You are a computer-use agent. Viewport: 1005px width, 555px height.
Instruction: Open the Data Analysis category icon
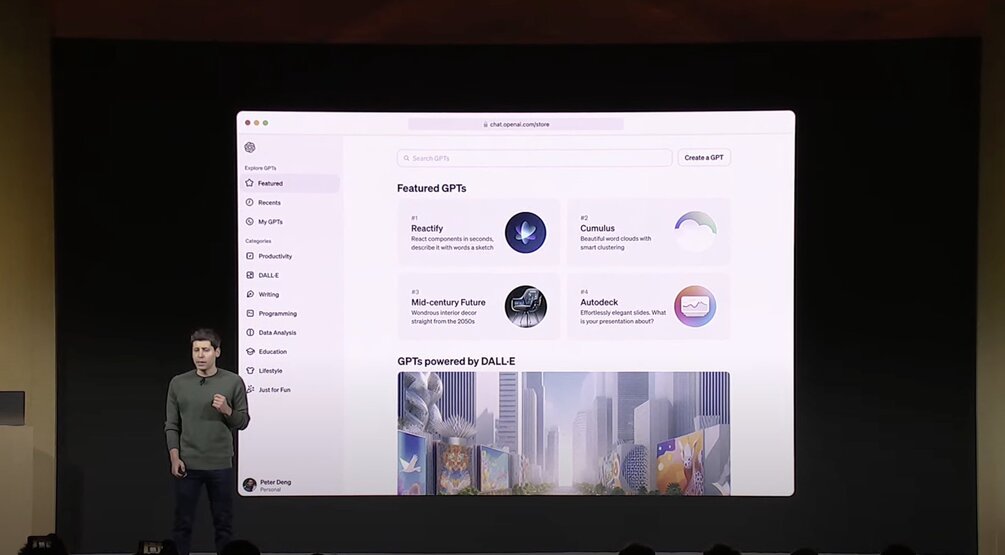(250, 332)
